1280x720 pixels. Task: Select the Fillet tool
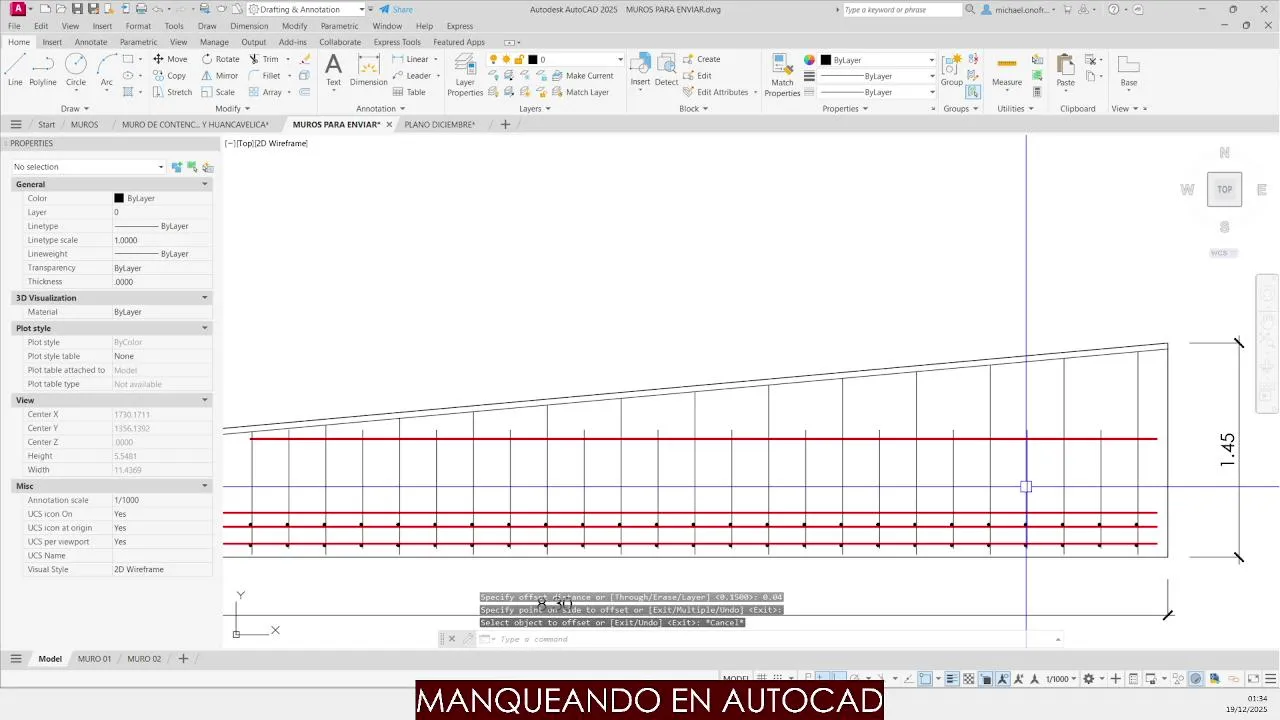tap(265, 75)
